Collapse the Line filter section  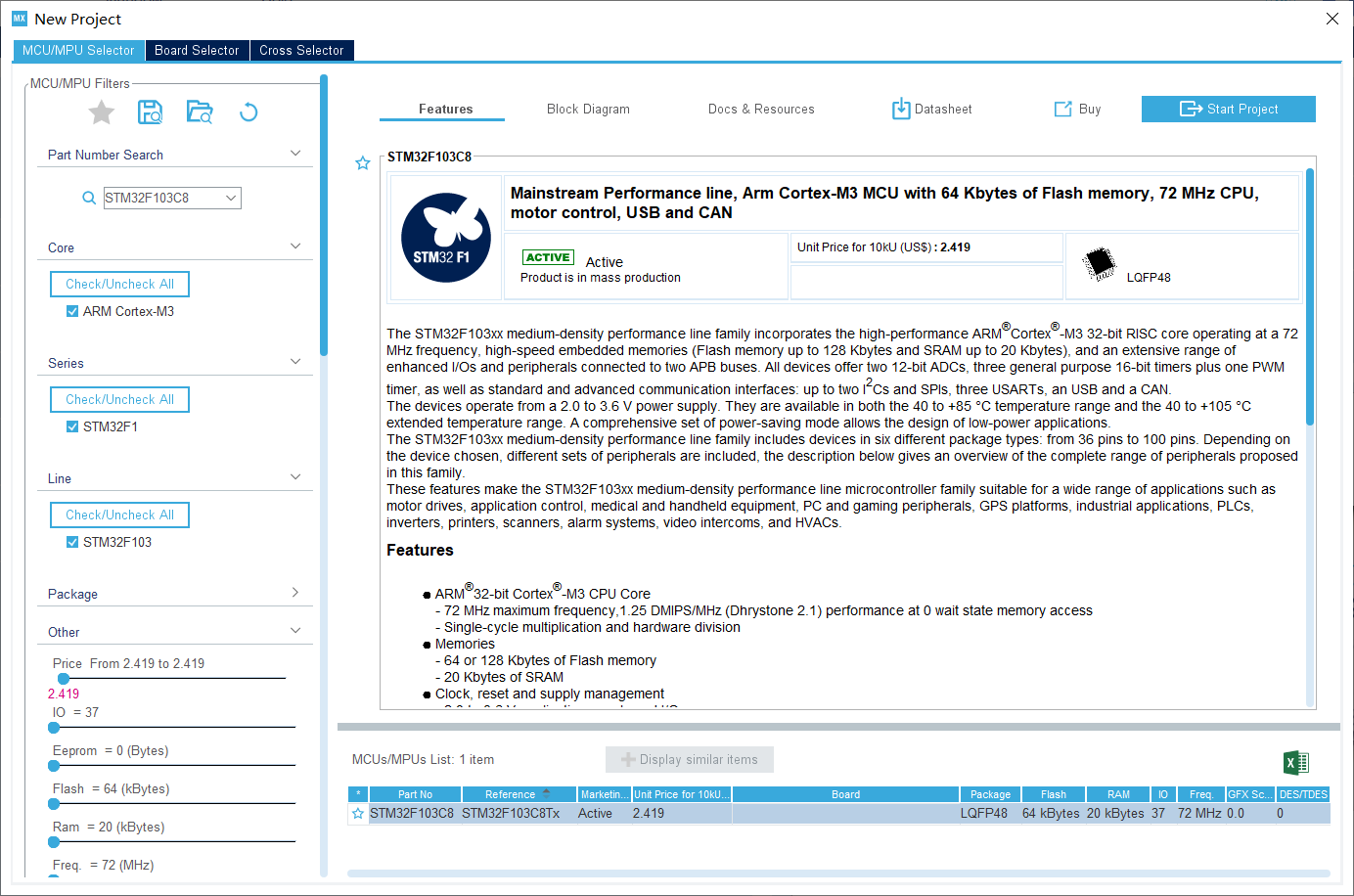[x=295, y=478]
